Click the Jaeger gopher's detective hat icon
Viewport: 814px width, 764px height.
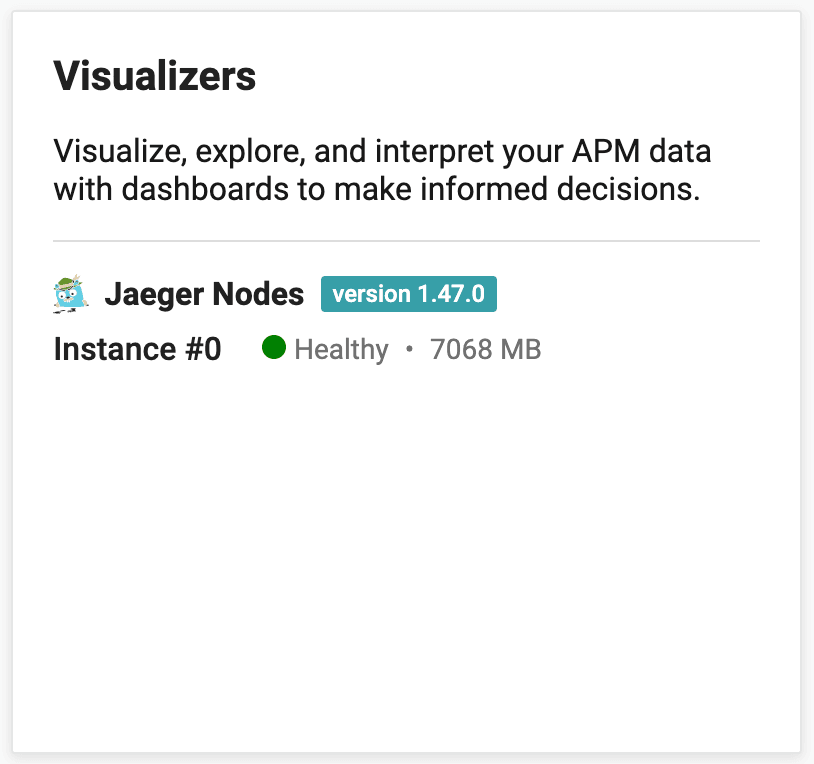click(x=69, y=286)
